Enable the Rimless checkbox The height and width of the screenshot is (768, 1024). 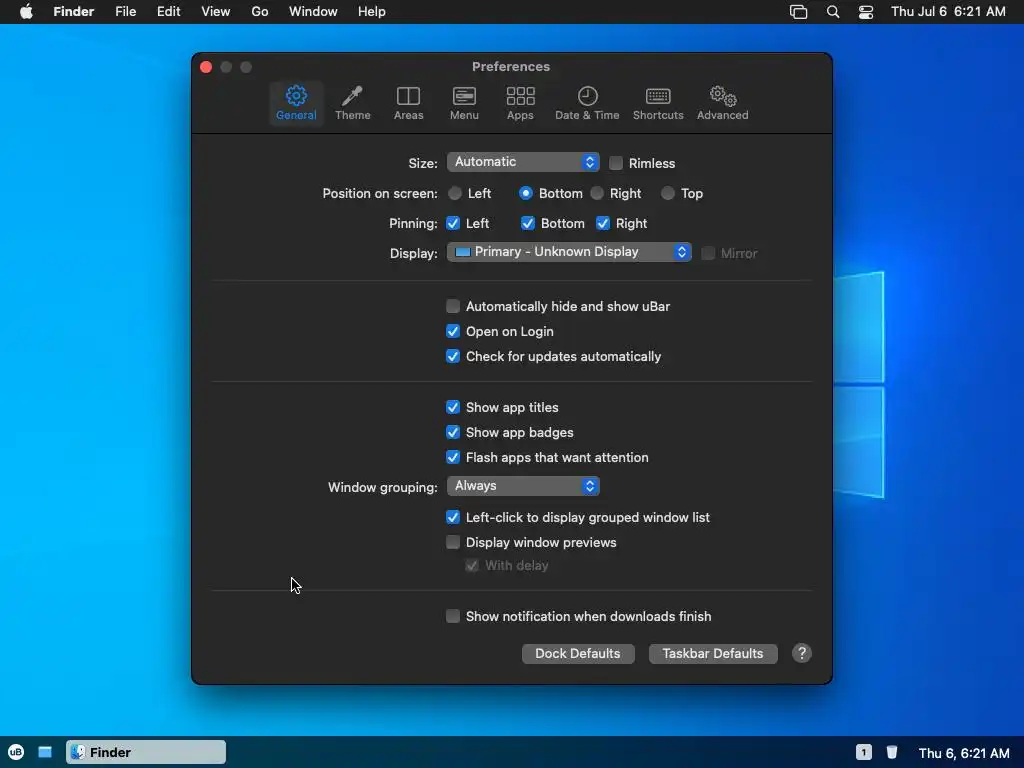(616, 163)
